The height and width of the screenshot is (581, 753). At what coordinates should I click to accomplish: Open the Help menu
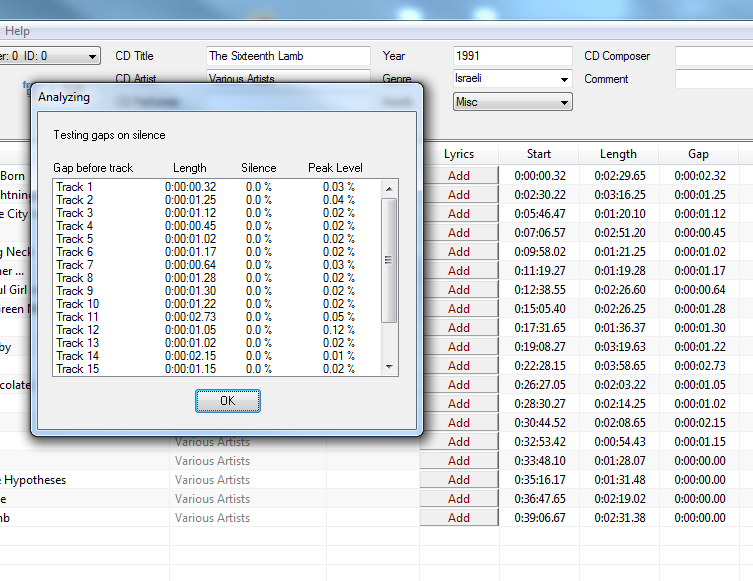coord(17,31)
